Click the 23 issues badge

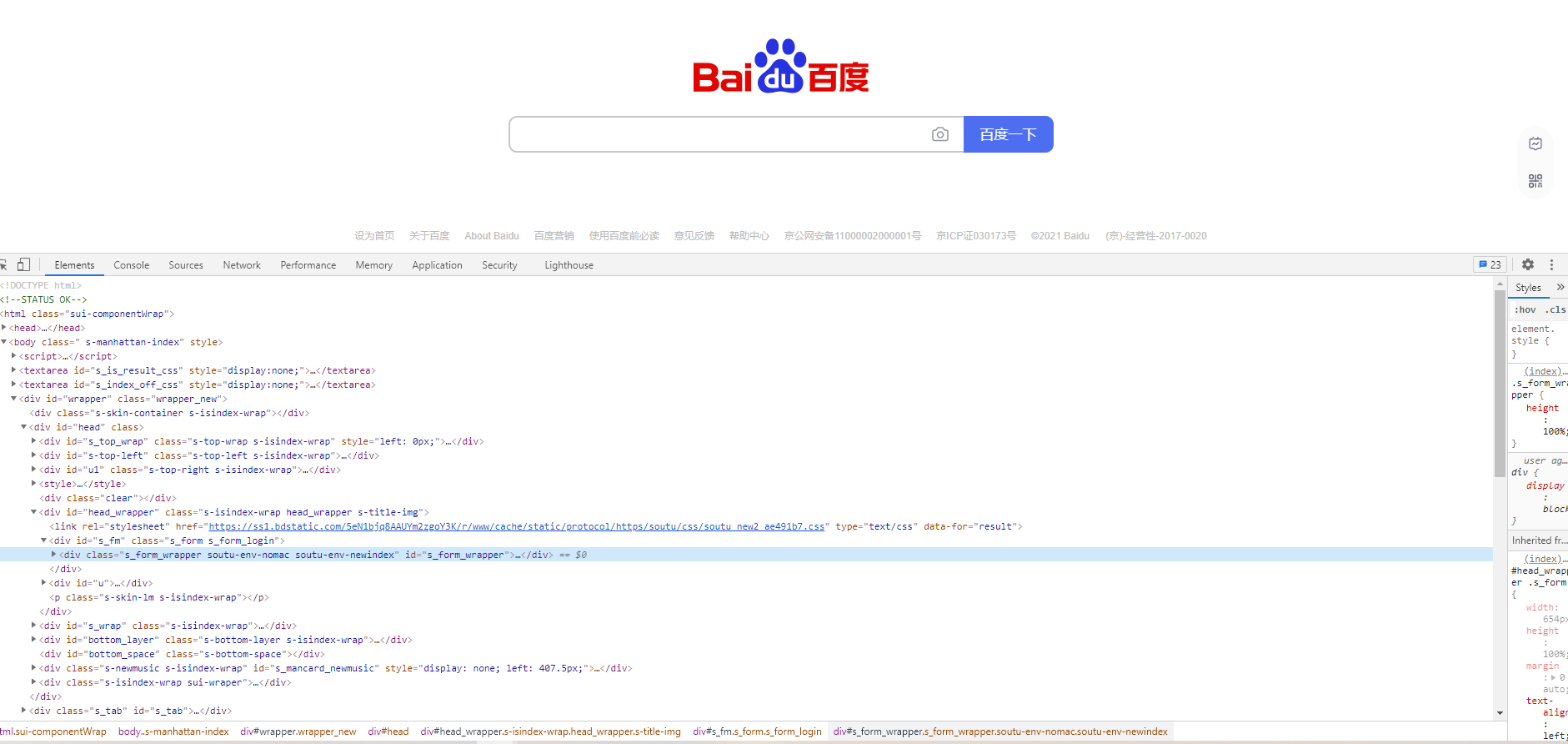1490,264
